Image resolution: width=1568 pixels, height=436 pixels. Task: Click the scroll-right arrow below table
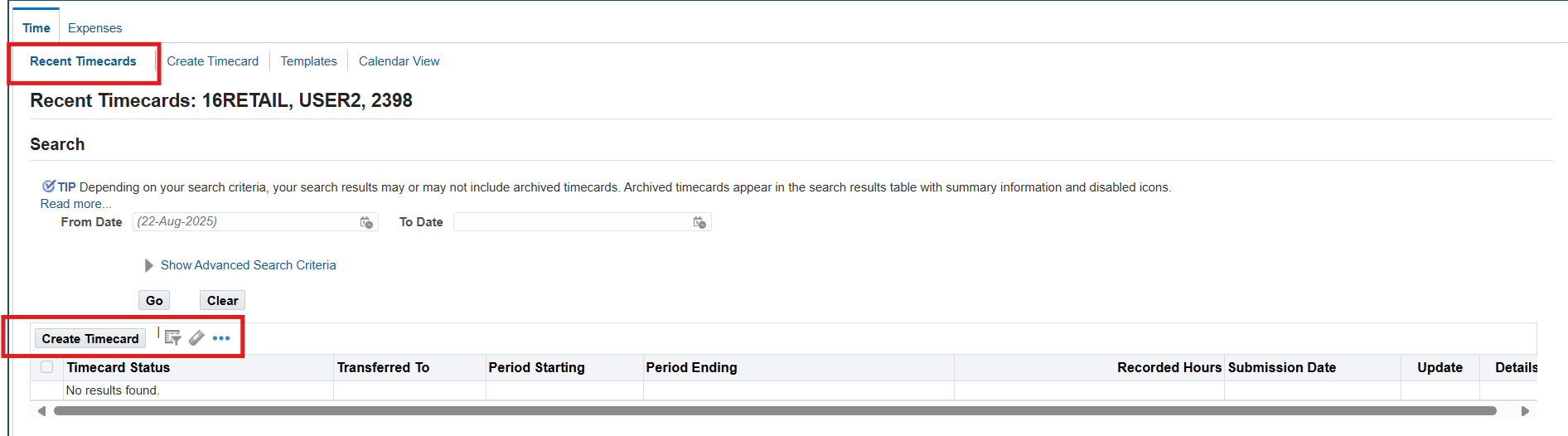tap(1525, 411)
